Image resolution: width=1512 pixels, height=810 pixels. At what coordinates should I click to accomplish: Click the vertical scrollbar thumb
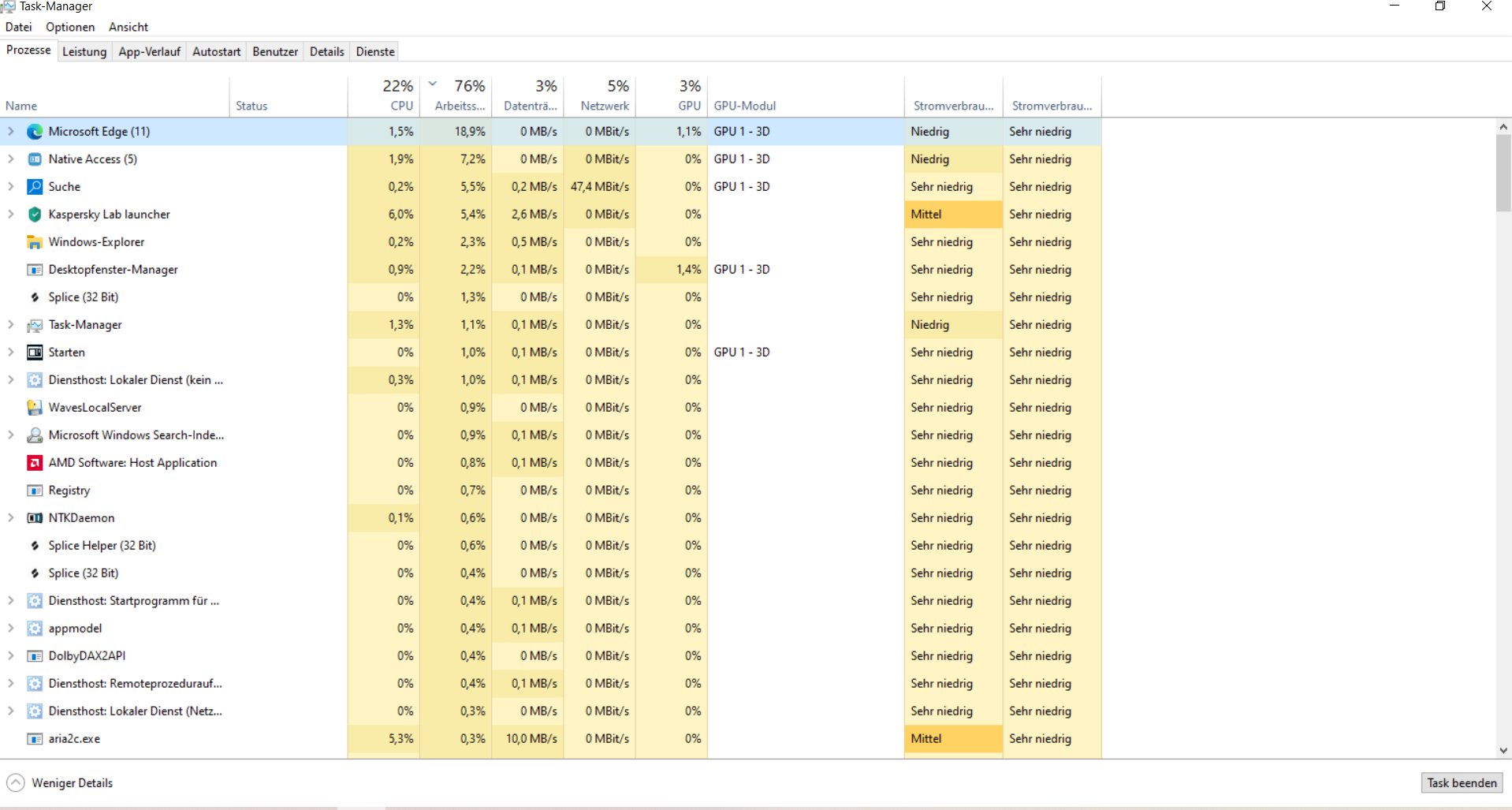[x=1503, y=173]
